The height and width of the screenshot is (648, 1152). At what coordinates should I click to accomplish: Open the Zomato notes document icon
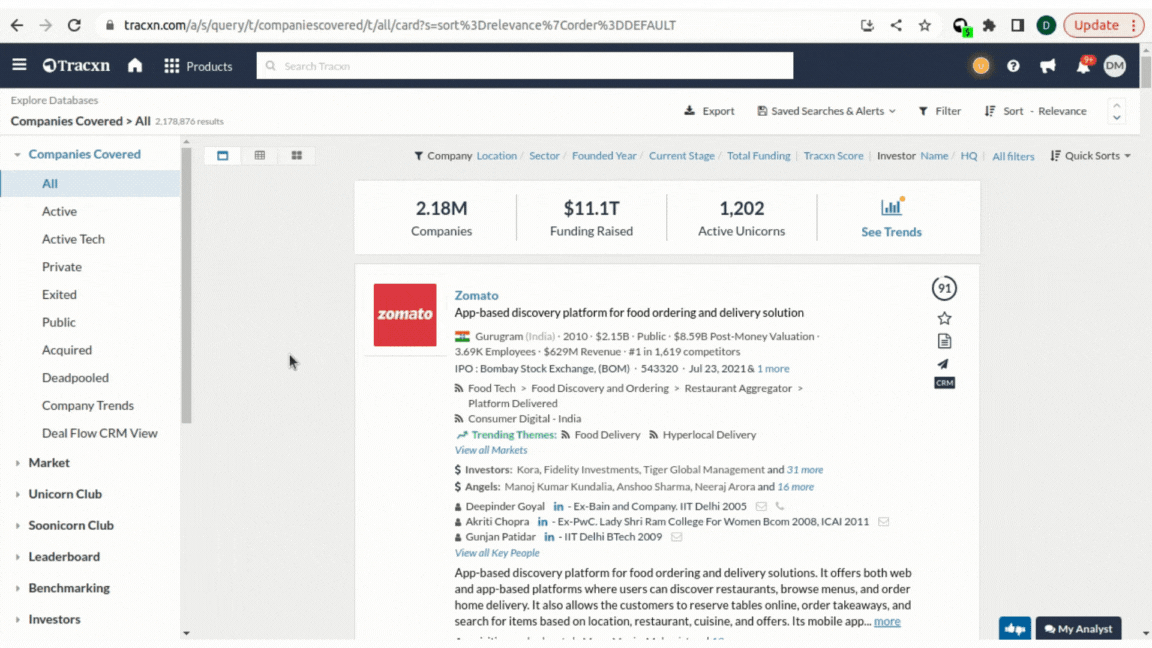click(x=944, y=341)
